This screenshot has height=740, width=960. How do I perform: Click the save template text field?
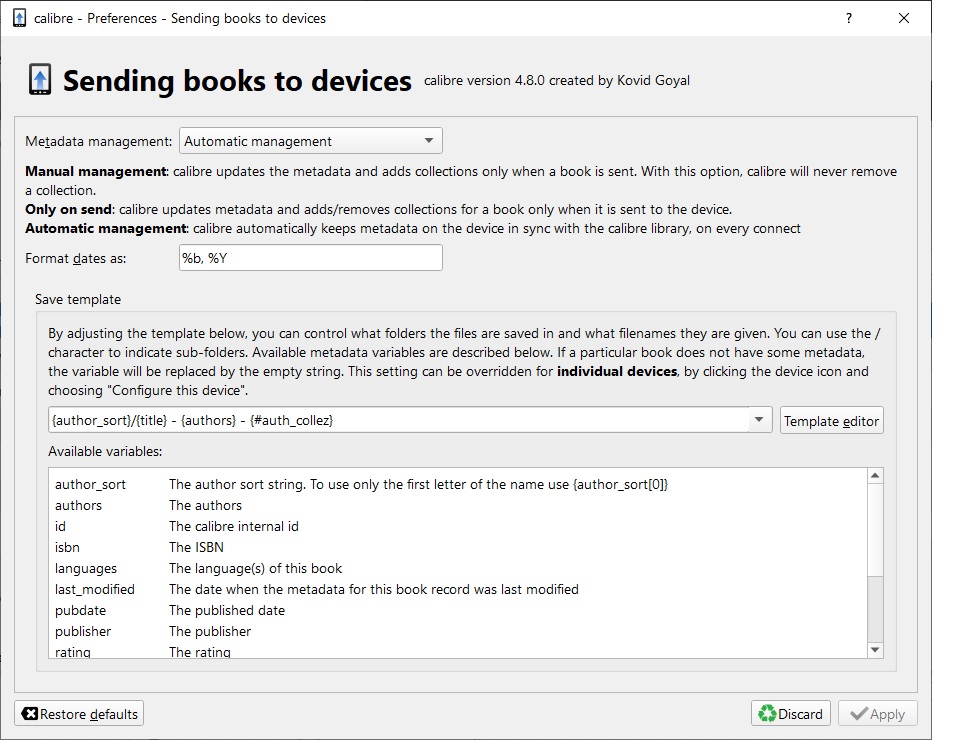[398, 421]
